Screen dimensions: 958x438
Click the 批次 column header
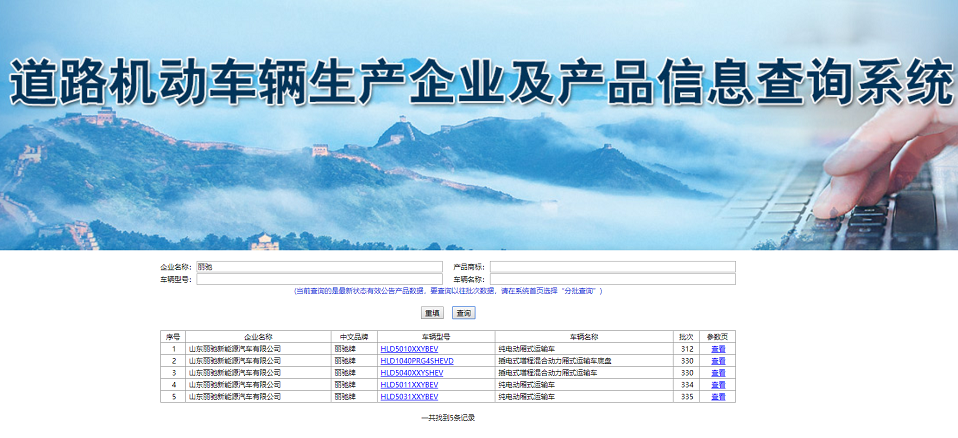687,337
